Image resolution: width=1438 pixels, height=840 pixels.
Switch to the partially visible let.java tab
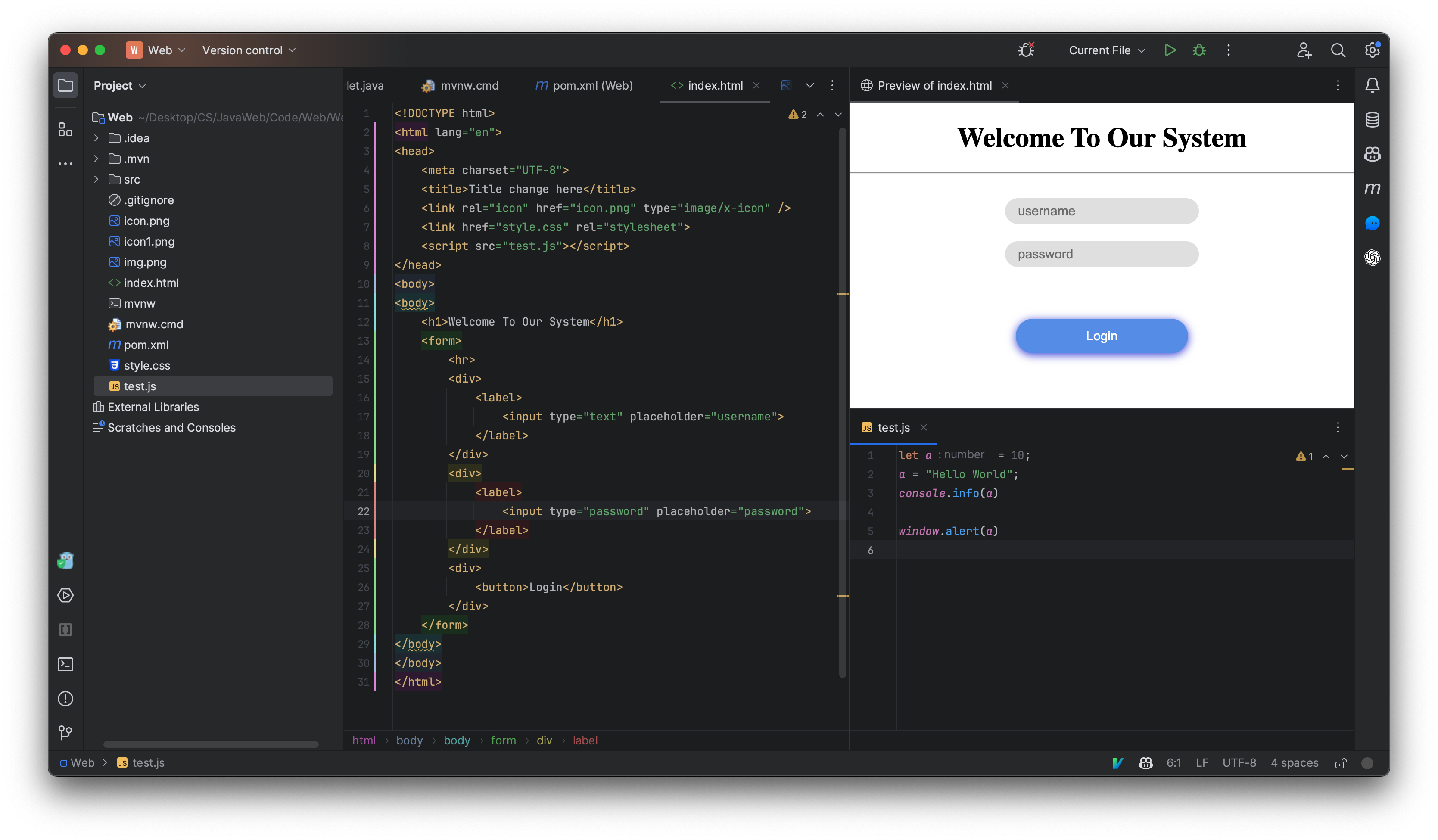coord(365,86)
